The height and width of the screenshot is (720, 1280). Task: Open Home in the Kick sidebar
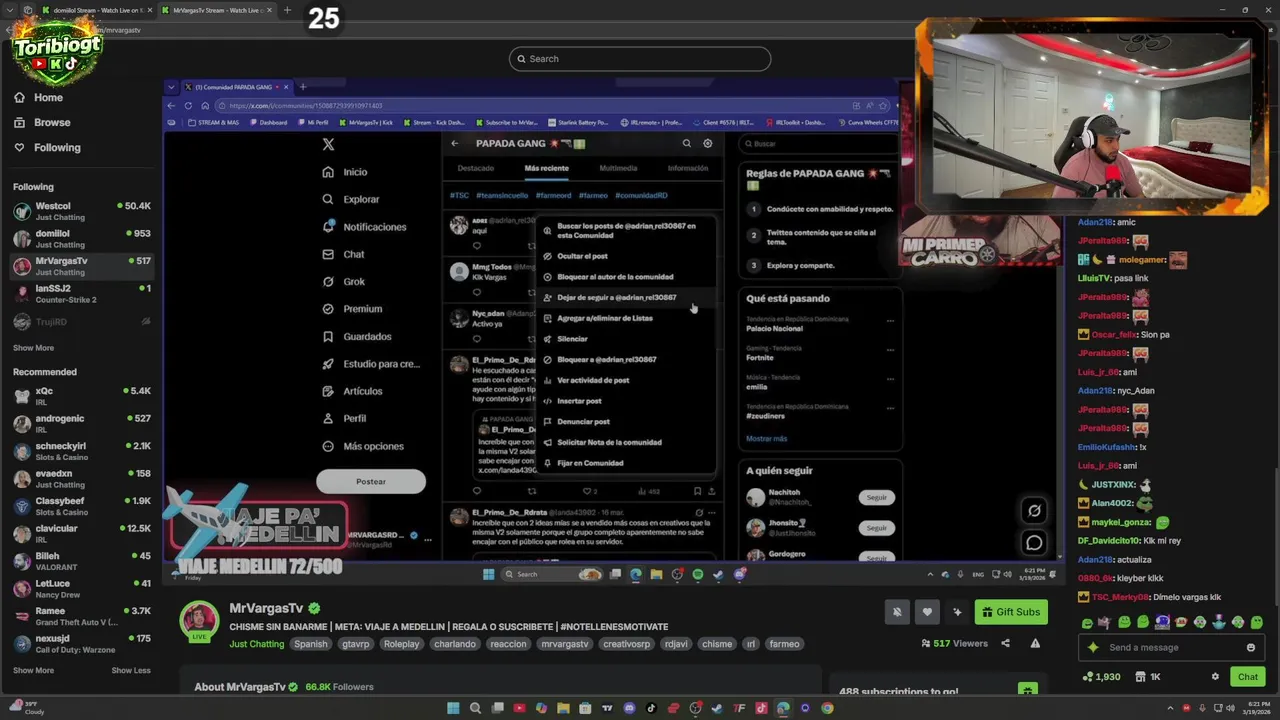coord(47,97)
